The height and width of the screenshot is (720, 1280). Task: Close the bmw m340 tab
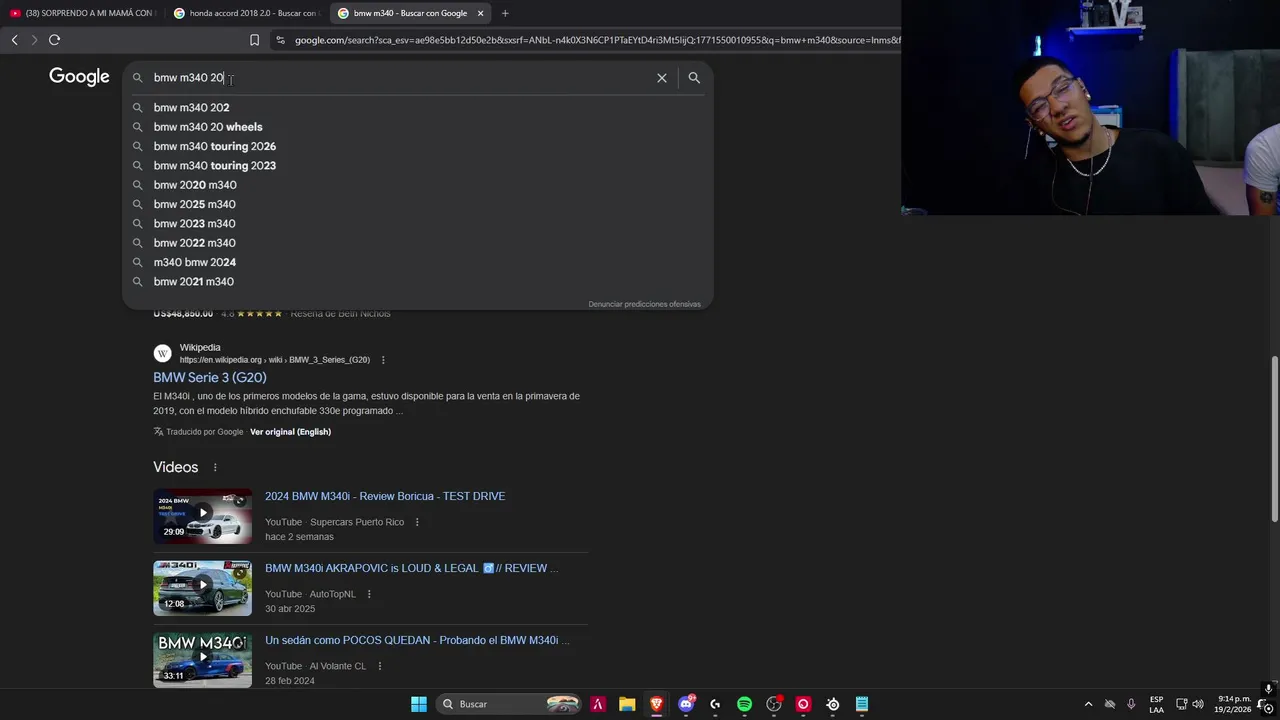[x=480, y=13]
